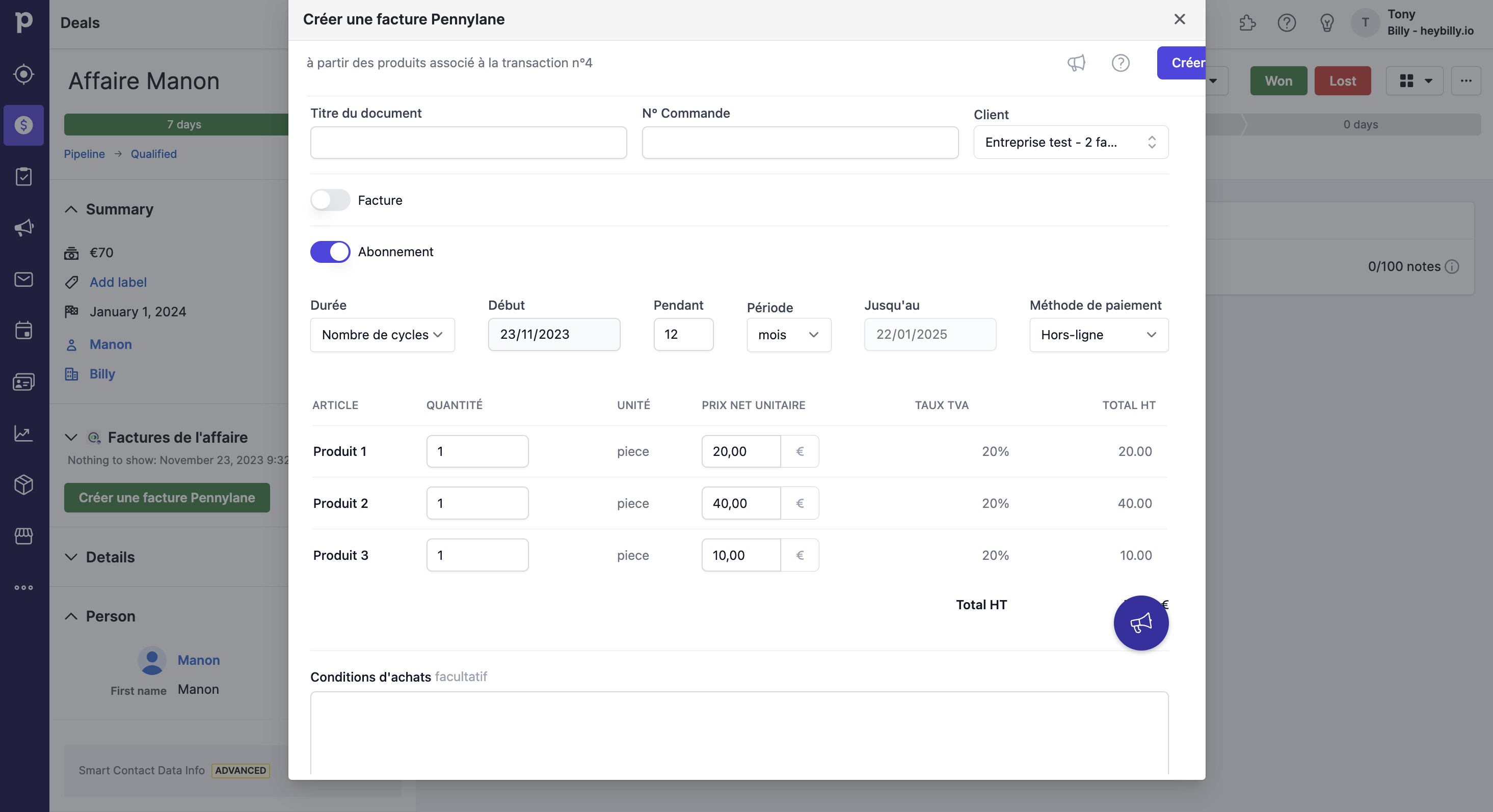Open the Marketplace store icon in sidebar
Viewport: 1493px width, 812px height.
click(24, 536)
